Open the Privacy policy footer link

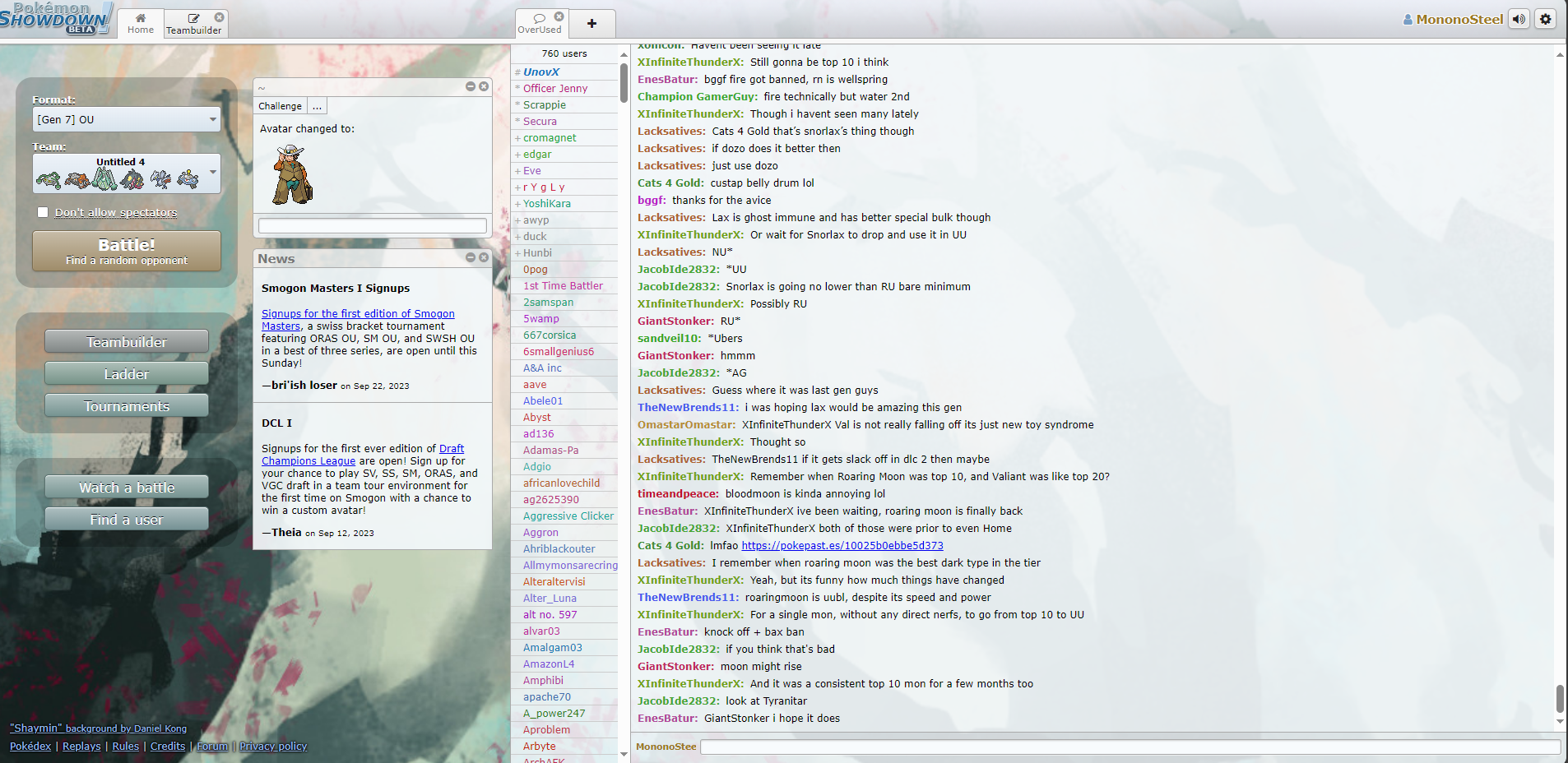[273, 746]
